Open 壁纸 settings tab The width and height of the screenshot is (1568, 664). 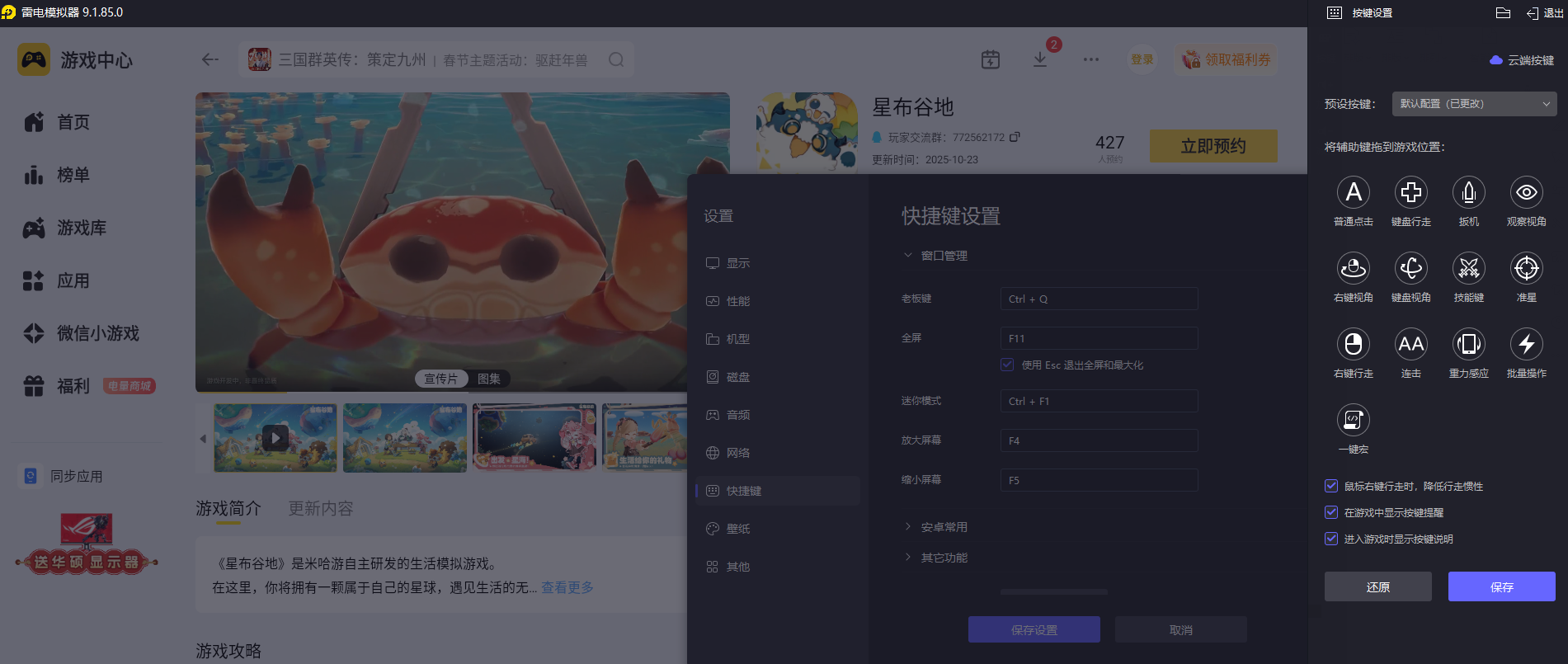[x=778, y=529]
